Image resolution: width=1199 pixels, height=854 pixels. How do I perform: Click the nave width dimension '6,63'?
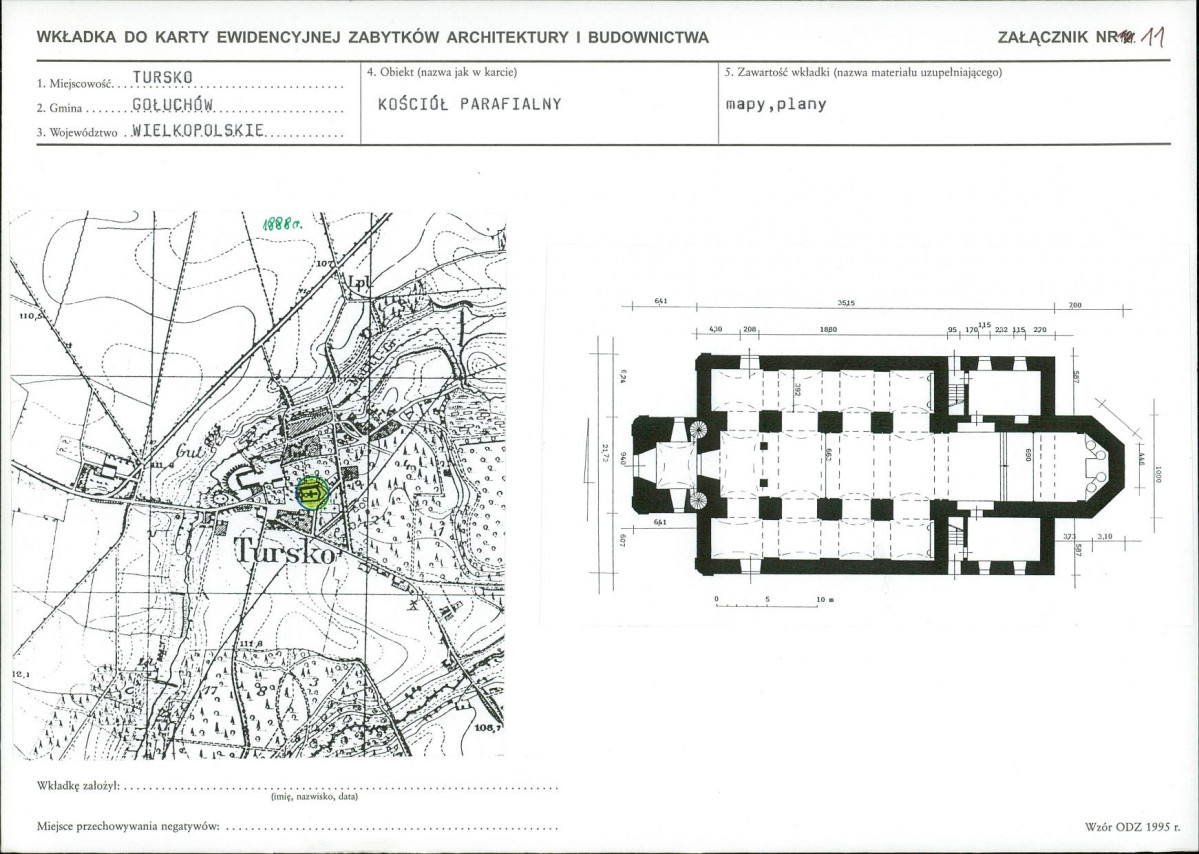(828, 456)
